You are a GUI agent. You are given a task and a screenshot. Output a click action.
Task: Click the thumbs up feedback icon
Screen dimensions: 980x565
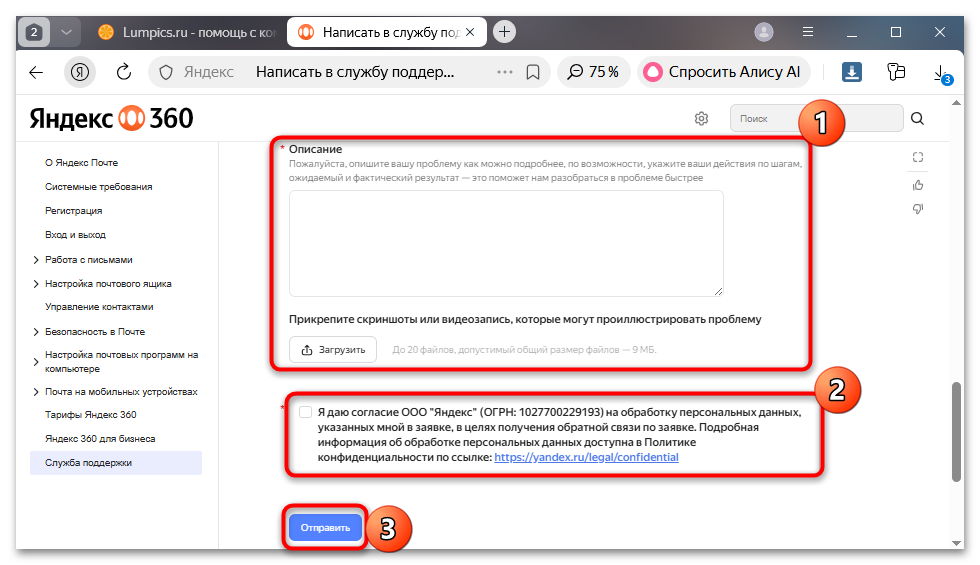[918, 185]
